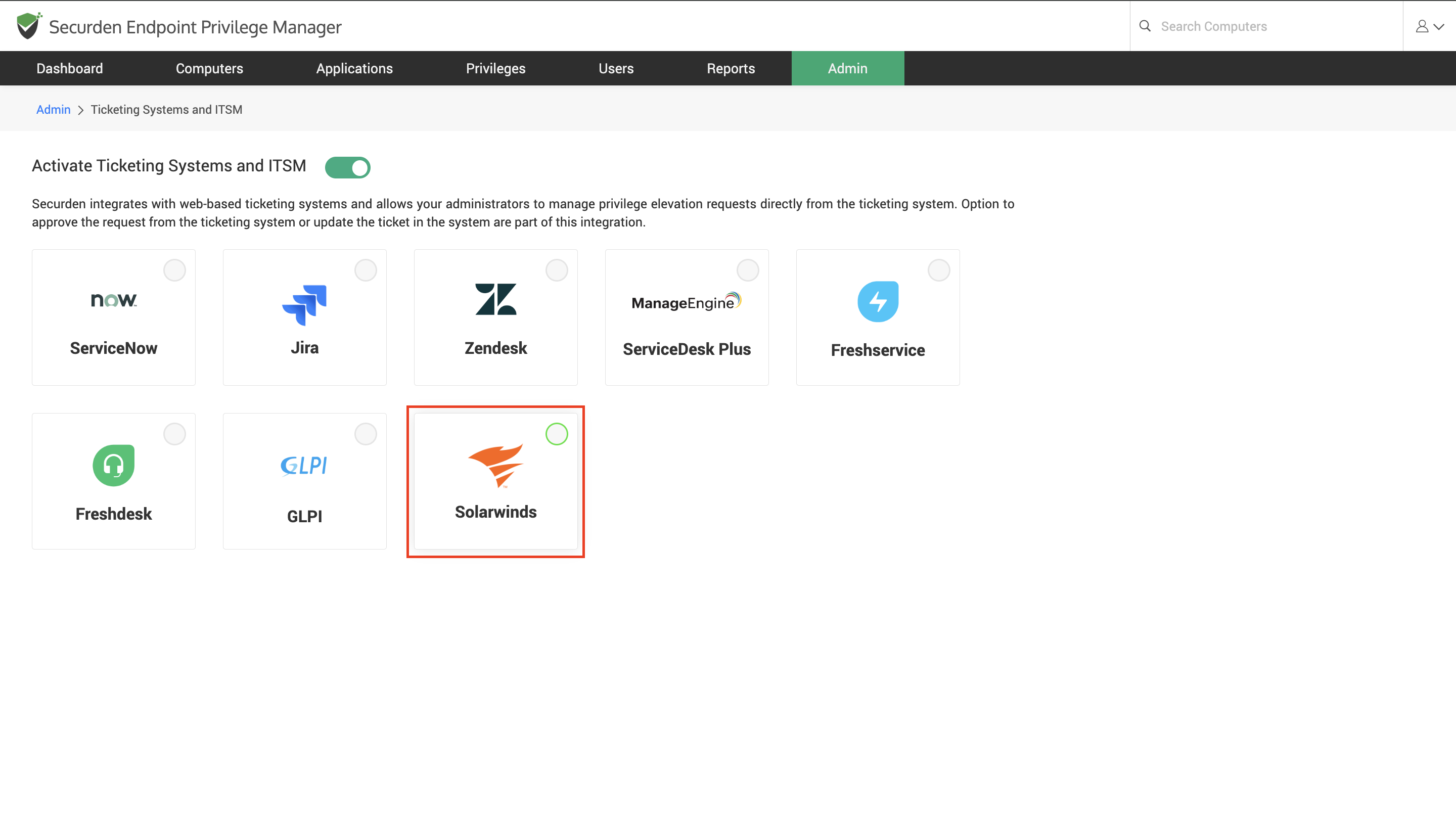Open the user account menu icon
The image size is (1456, 822).
[1429, 26]
